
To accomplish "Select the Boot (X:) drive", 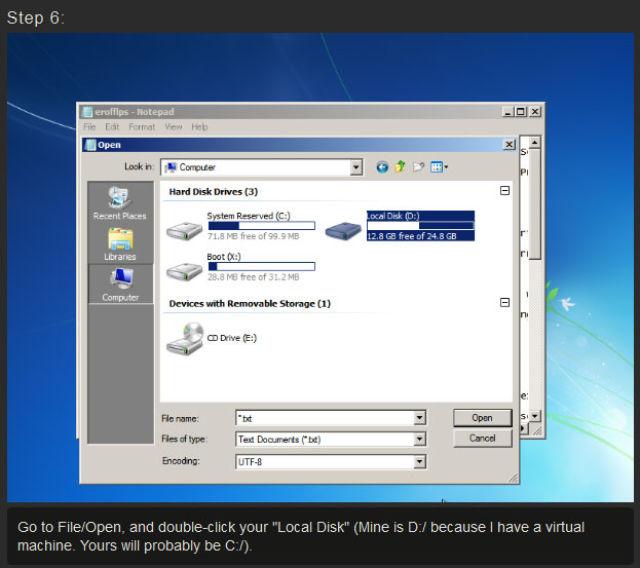I will tap(230, 268).
